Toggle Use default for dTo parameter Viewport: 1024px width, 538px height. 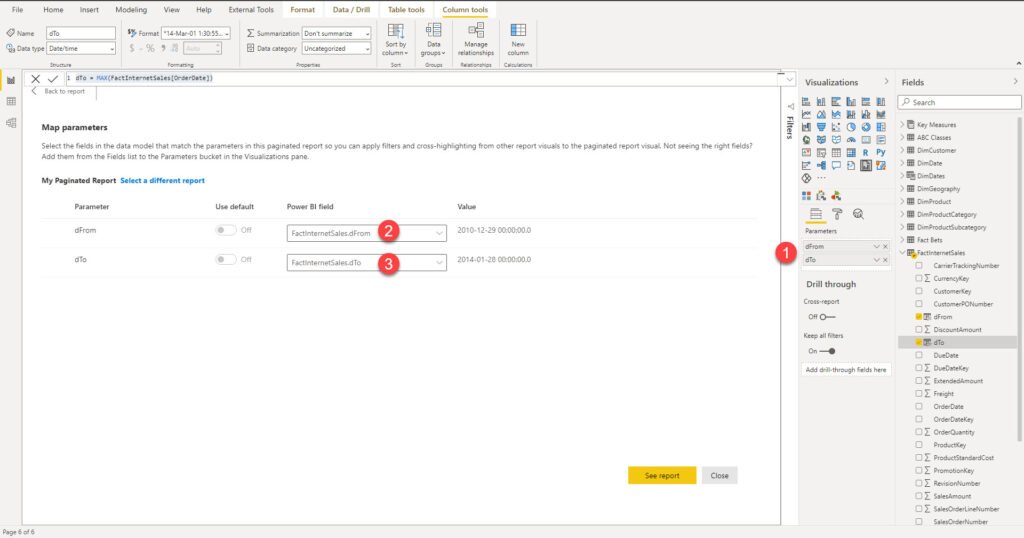[226, 259]
